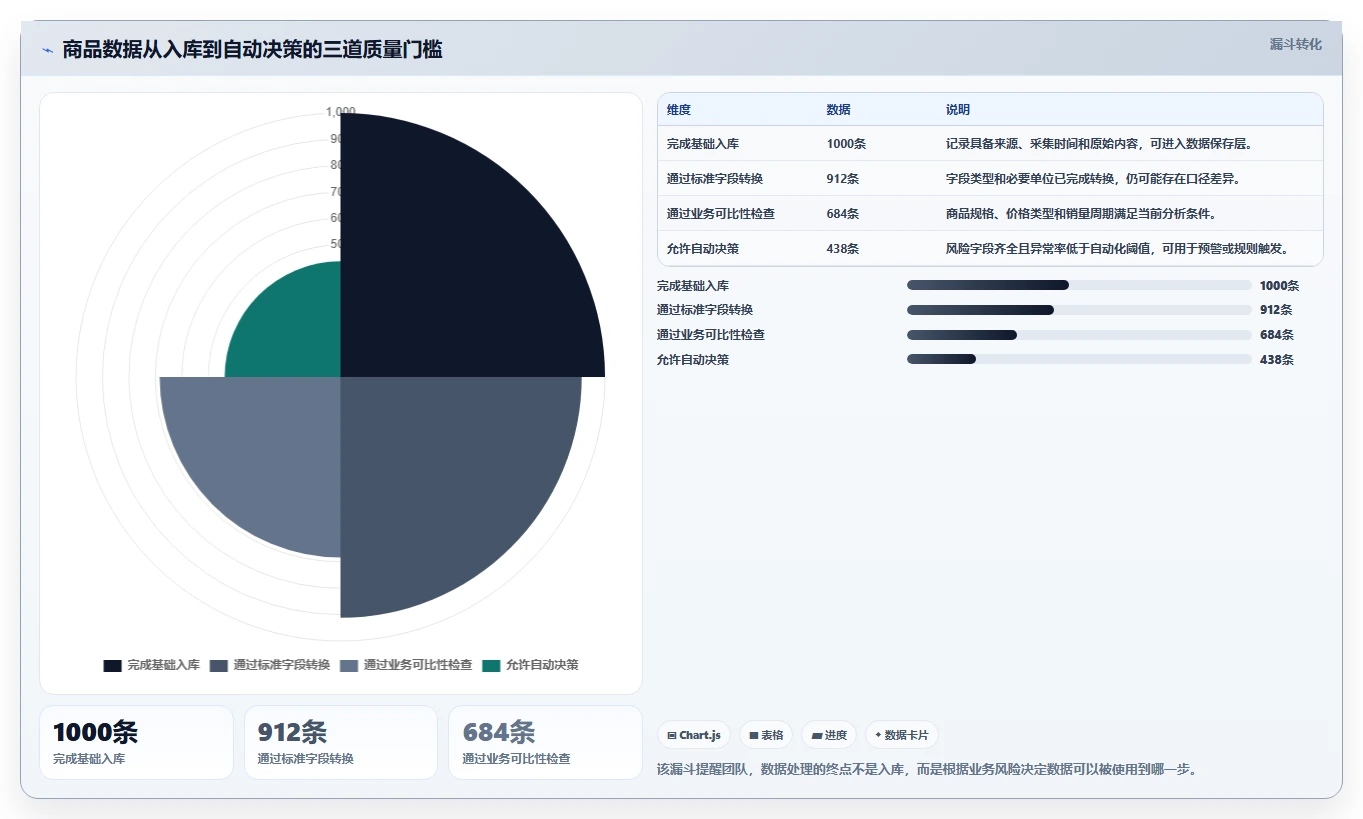Click the 数据卡片 tag chip
This screenshot has height=819, width=1363.
tap(902, 735)
